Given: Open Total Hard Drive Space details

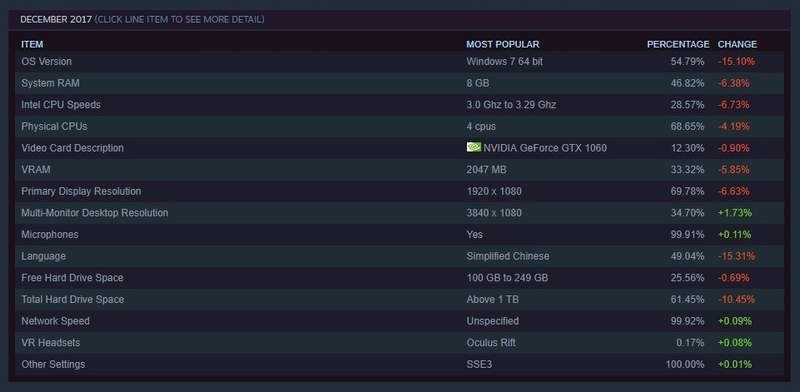Looking at the screenshot, I should coord(399,299).
